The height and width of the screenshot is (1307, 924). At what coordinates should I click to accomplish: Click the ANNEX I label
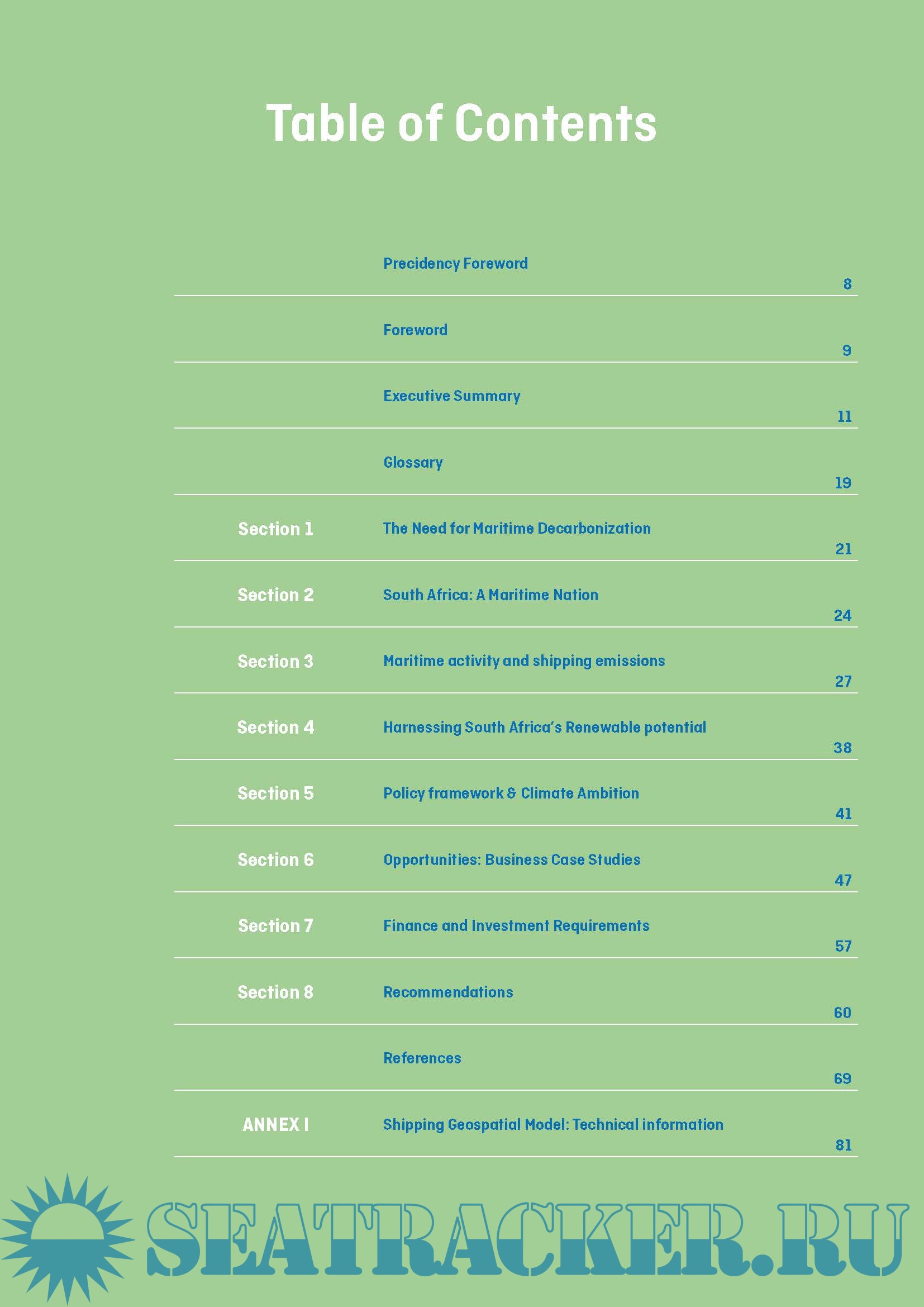pos(275,1125)
